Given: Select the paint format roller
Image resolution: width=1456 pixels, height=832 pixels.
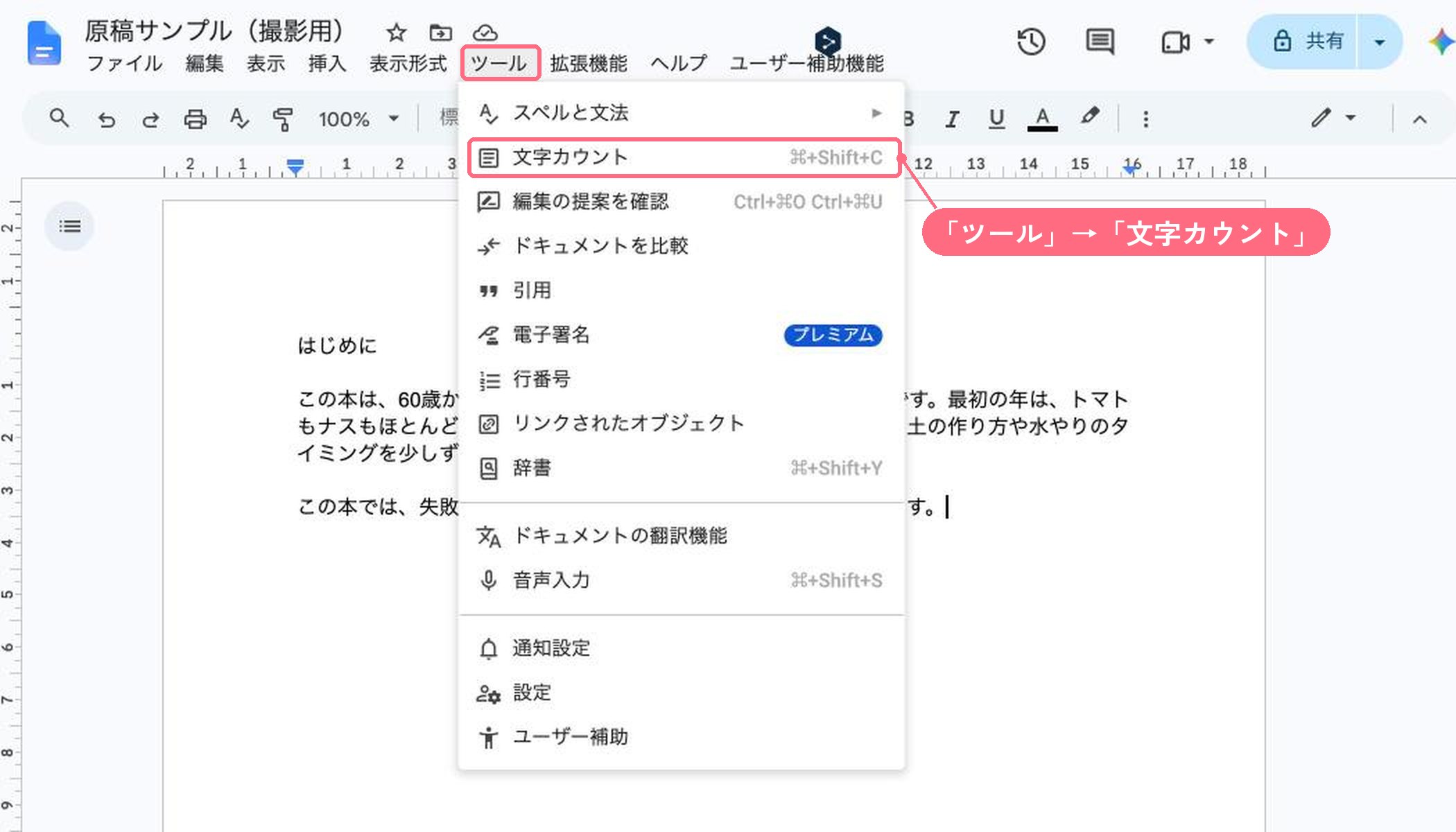Looking at the screenshot, I should tap(282, 119).
